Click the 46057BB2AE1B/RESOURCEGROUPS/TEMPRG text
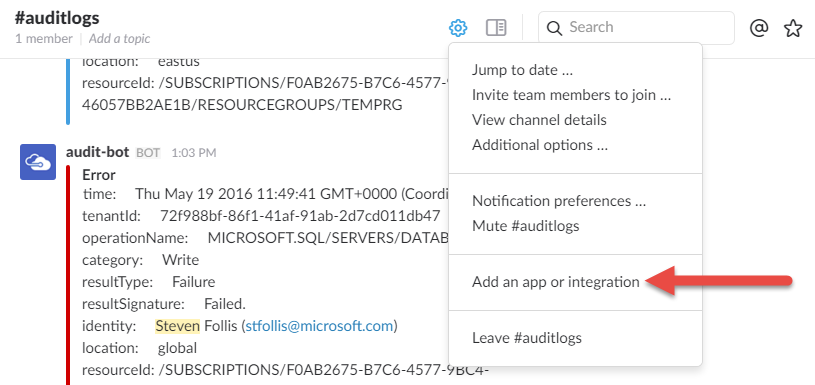This screenshot has width=815, height=385. pos(242,105)
